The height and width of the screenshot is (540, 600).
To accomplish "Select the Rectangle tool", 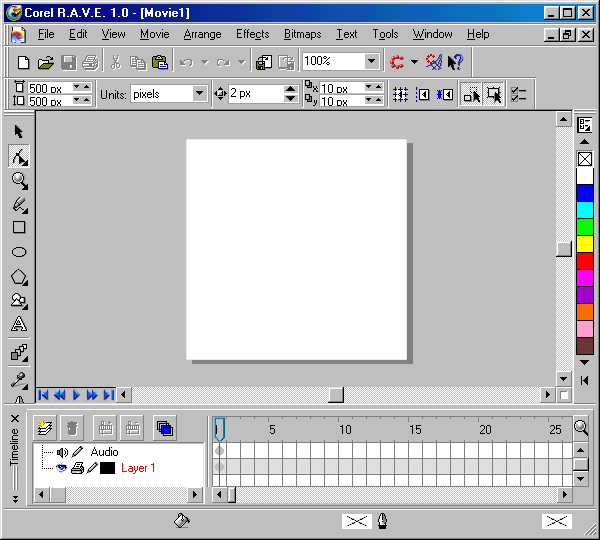I will (x=19, y=227).
